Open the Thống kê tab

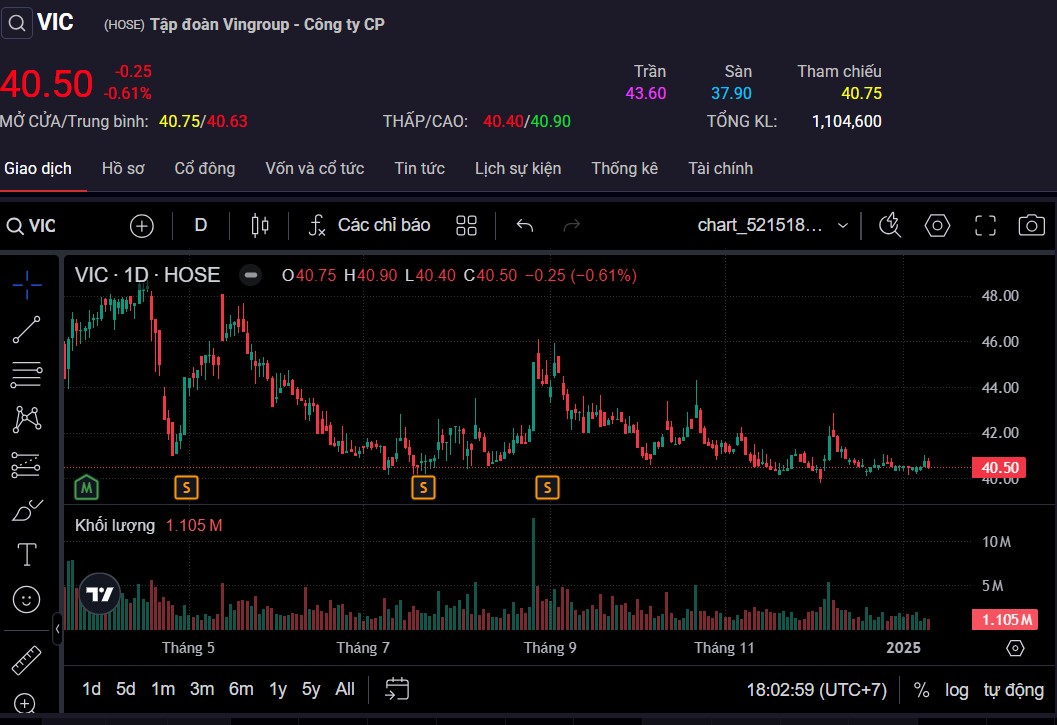click(x=624, y=169)
